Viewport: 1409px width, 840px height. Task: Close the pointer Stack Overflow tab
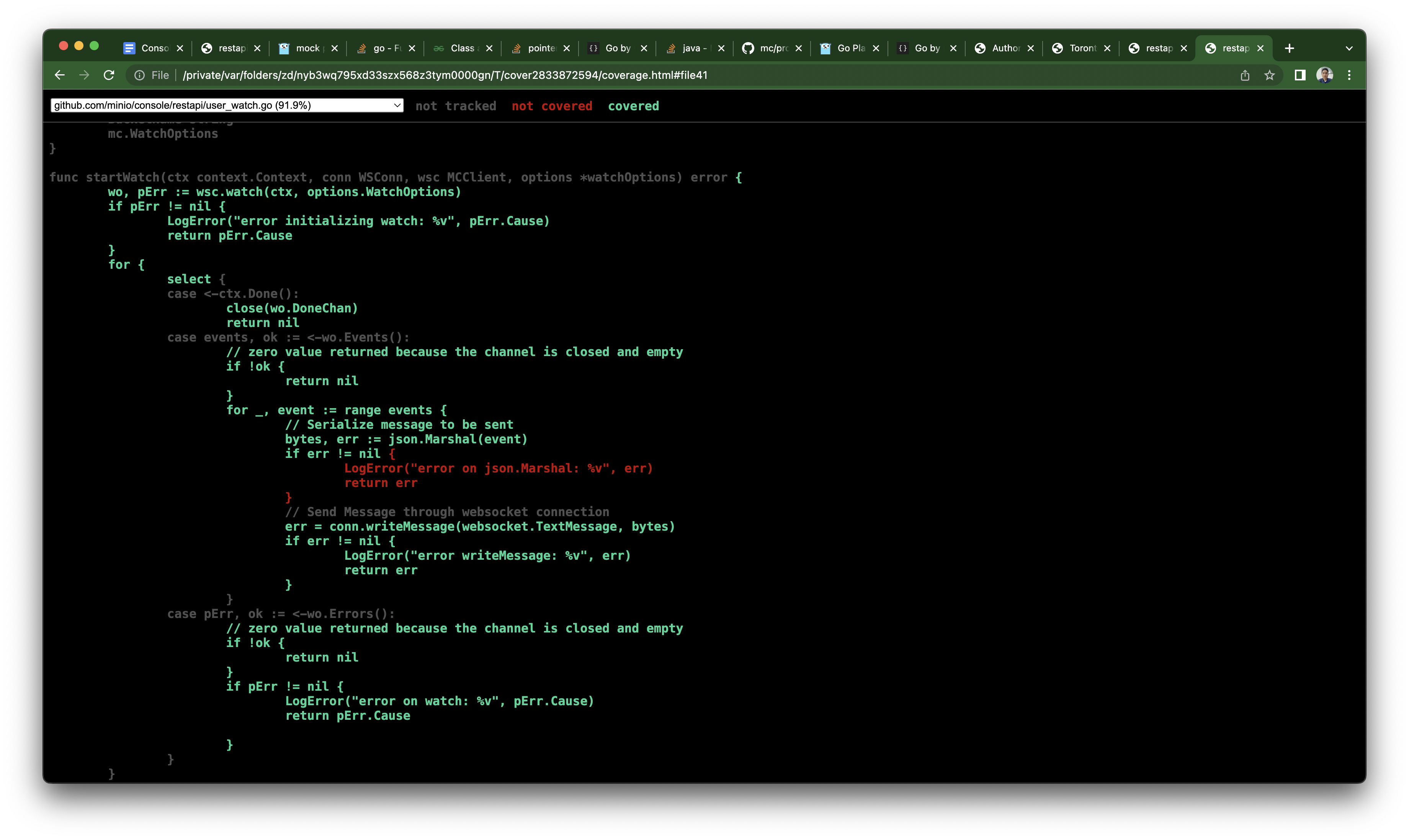(567, 48)
